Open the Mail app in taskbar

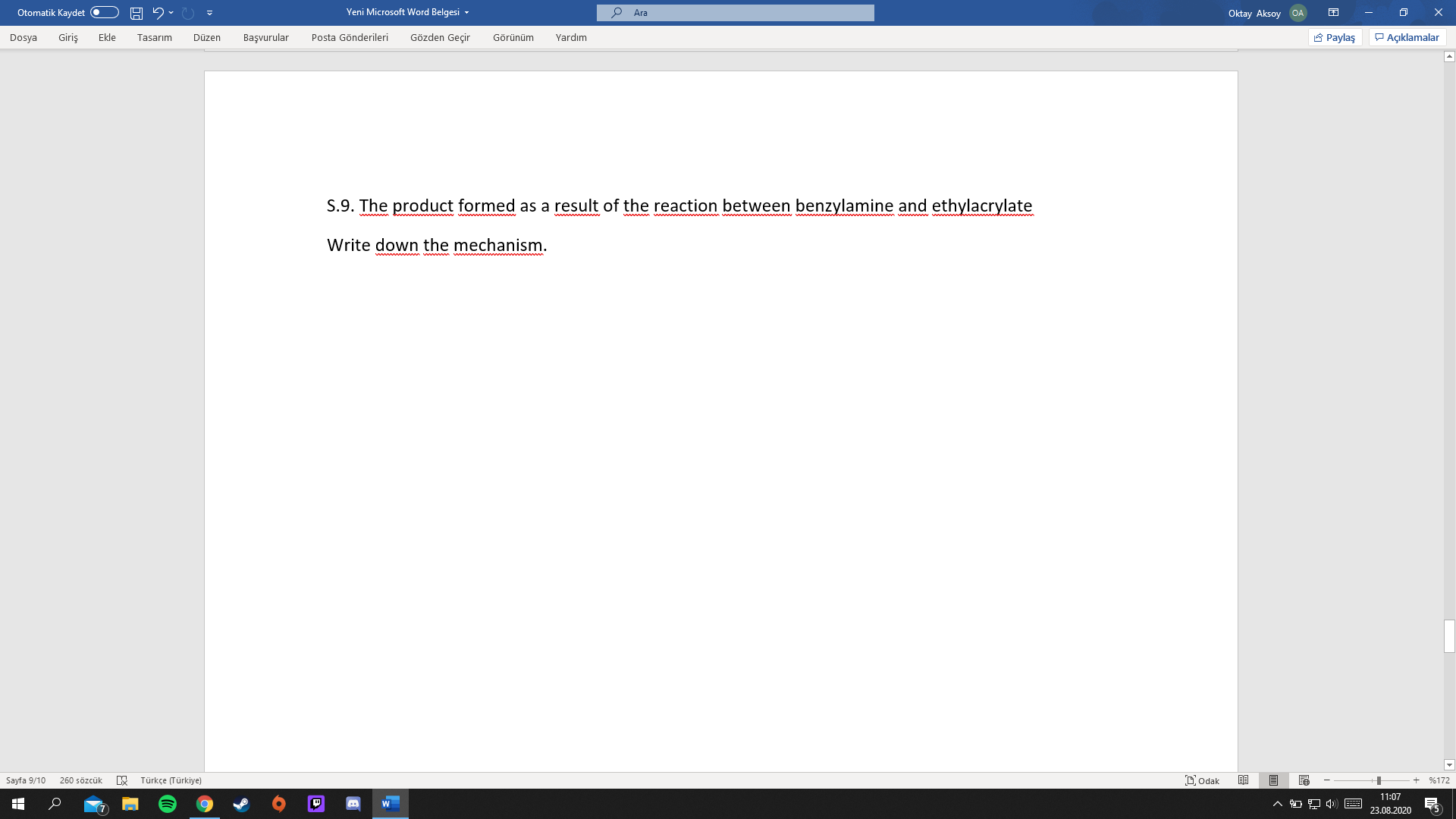click(94, 804)
